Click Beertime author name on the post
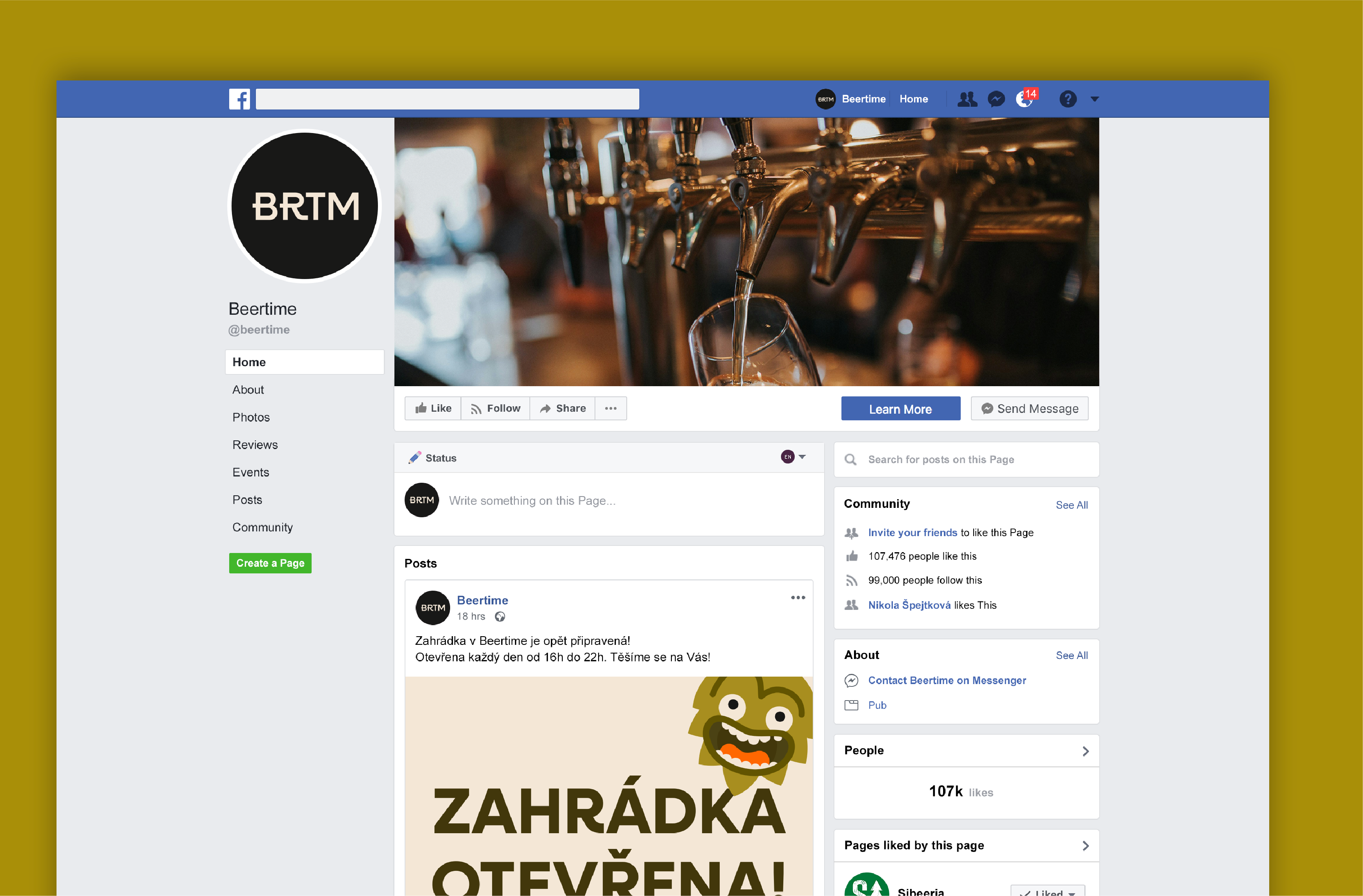The image size is (1363, 896). click(482, 600)
